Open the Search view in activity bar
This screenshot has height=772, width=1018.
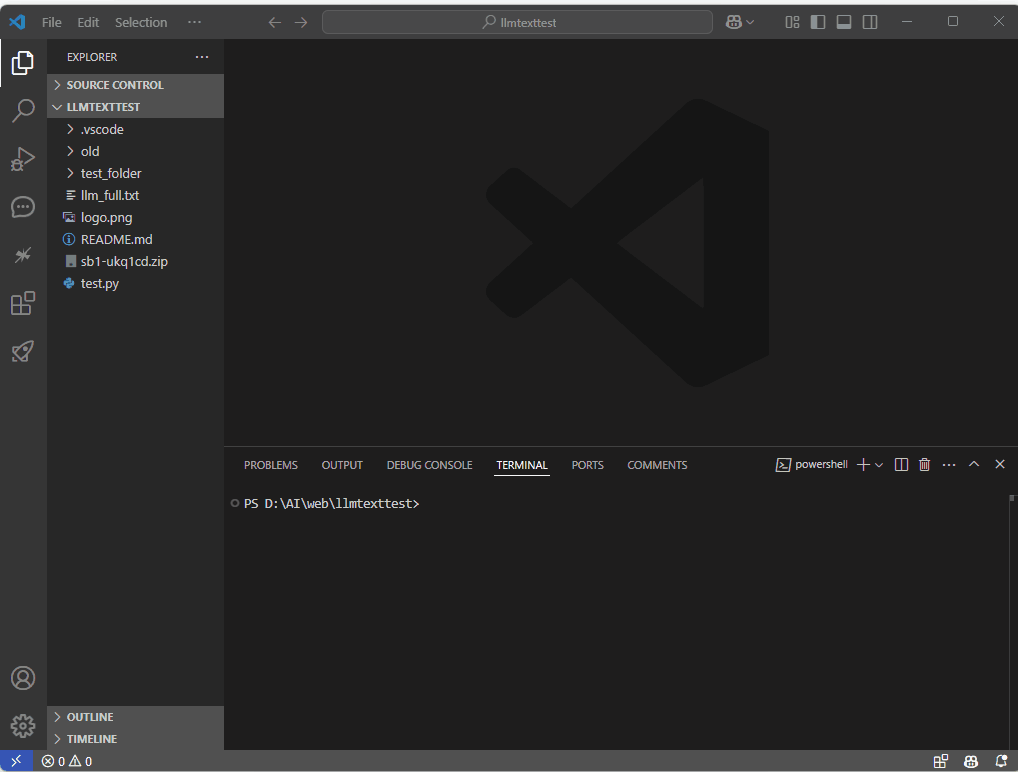(23, 111)
